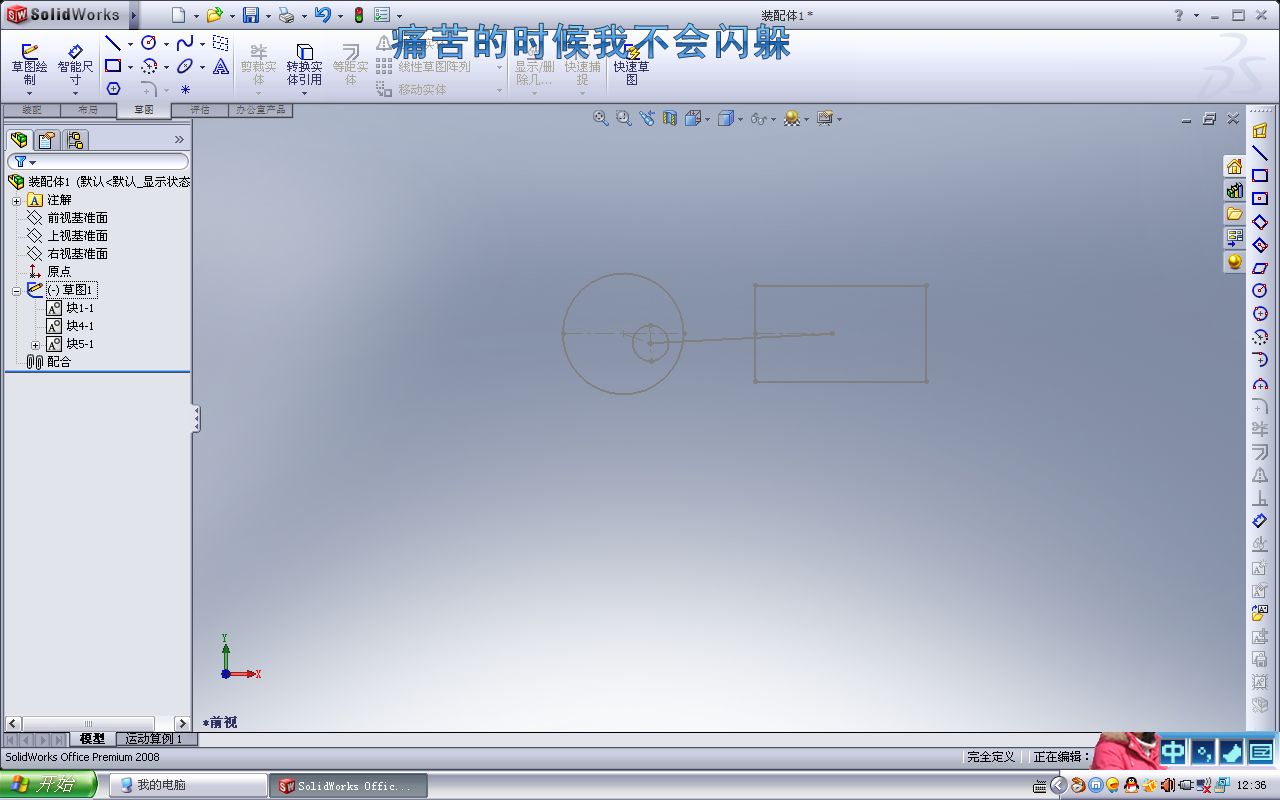1280x800 pixels.
Task: Select the Point tool in the sketch ribbon
Action: pos(185,89)
